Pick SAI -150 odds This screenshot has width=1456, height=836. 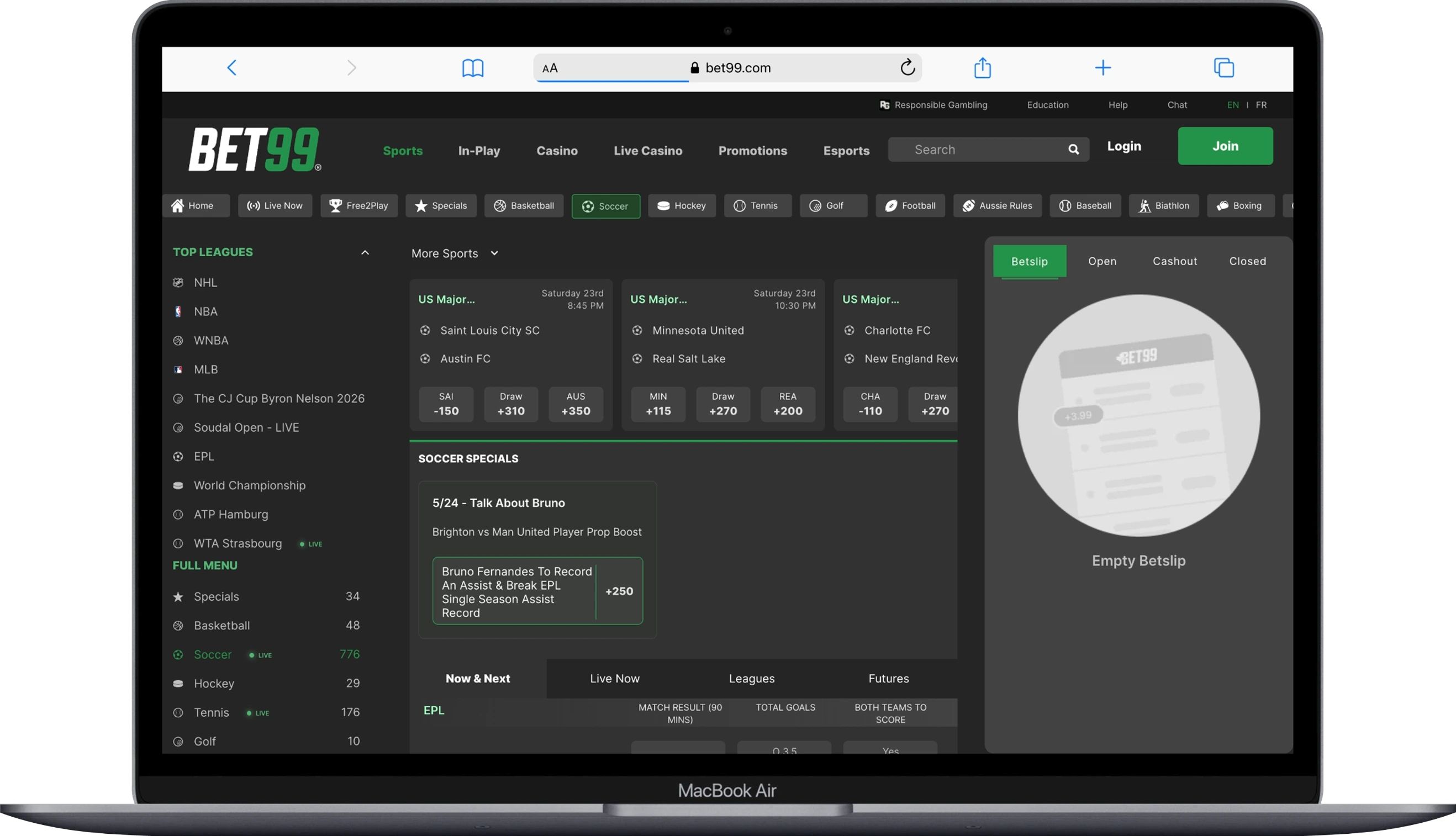[x=446, y=404]
